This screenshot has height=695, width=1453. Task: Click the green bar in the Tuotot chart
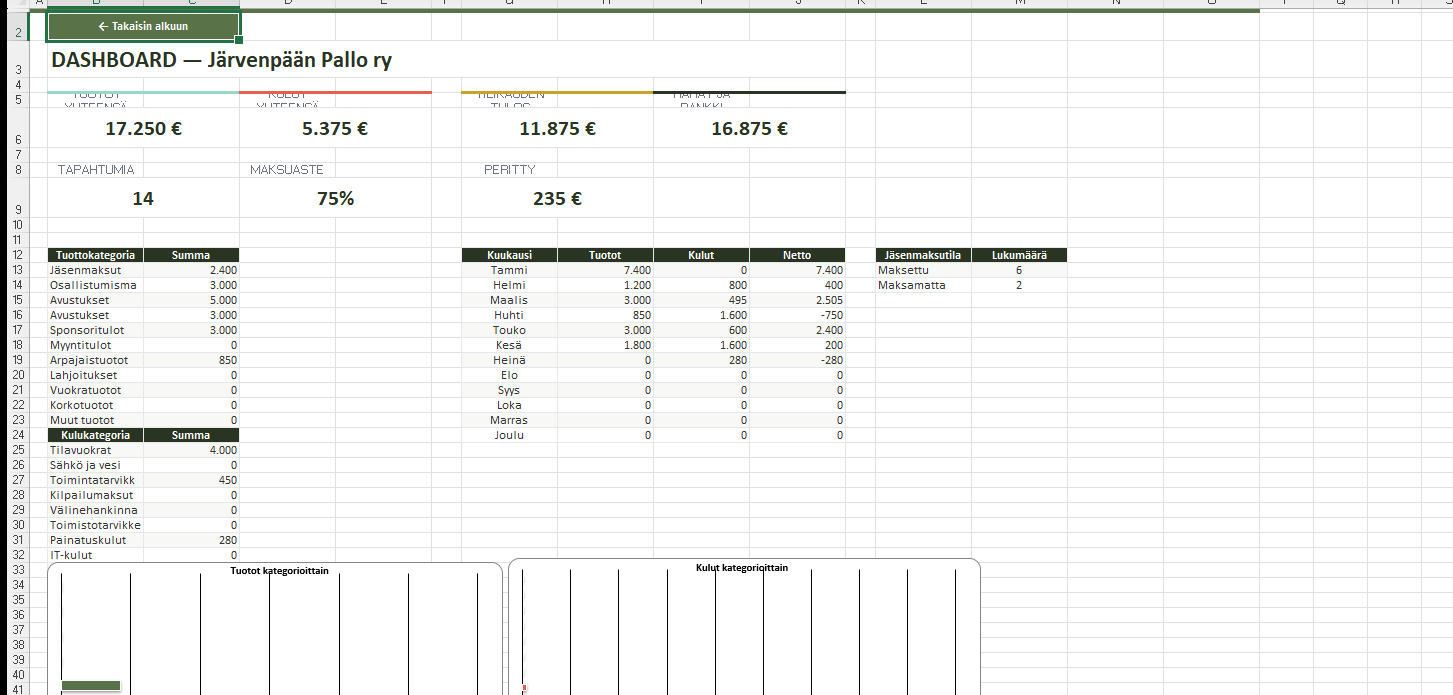click(91, 685)
